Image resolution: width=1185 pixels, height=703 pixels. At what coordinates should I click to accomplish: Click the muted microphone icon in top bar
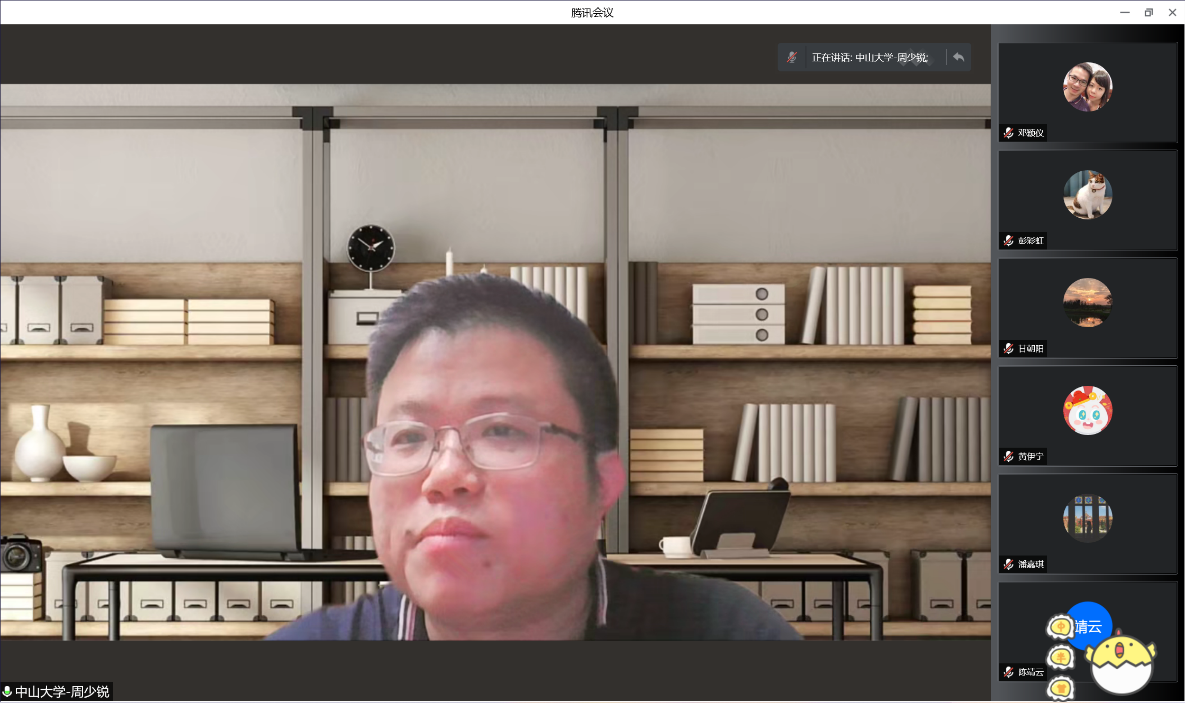pyautogui.click(x=792, y=58)
